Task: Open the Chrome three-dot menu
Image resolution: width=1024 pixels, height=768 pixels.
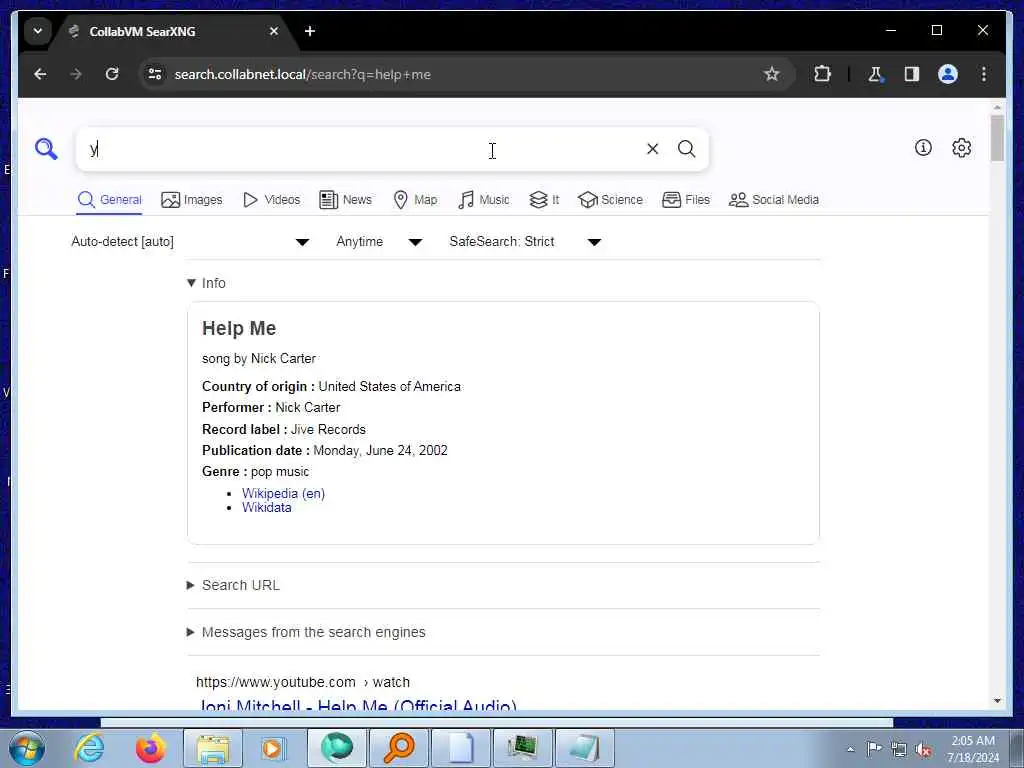Action: (x=984, y=74)
